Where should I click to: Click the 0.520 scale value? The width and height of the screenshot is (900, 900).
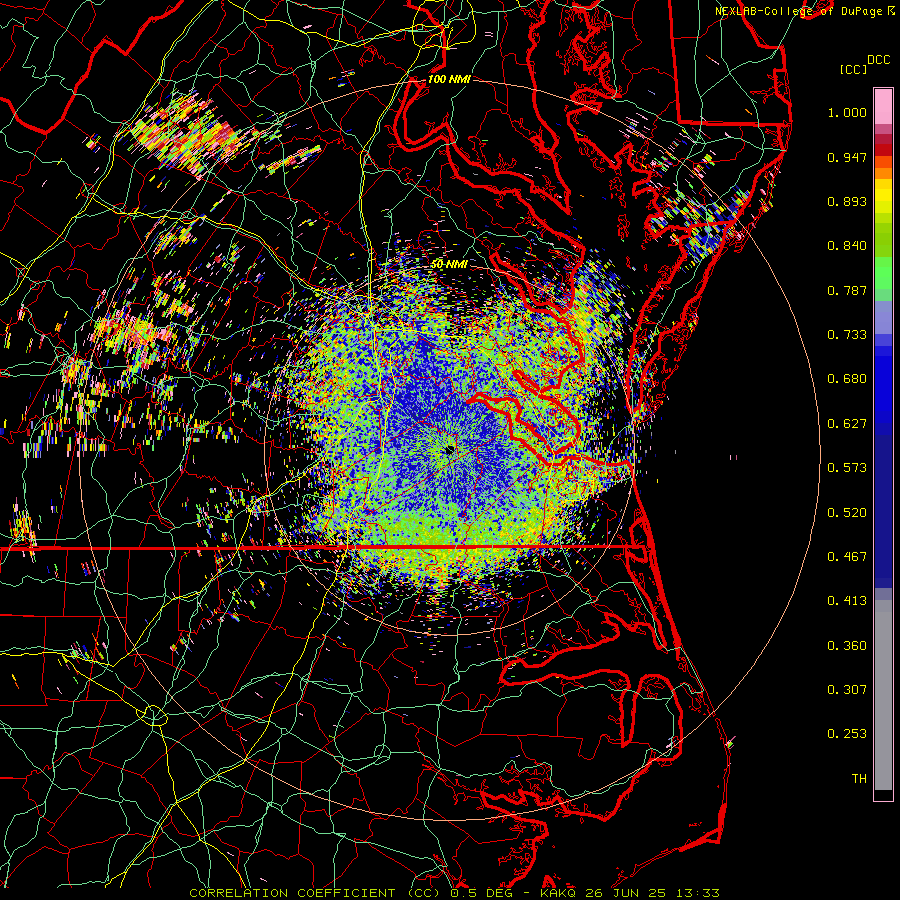click(x=847, y=513)
